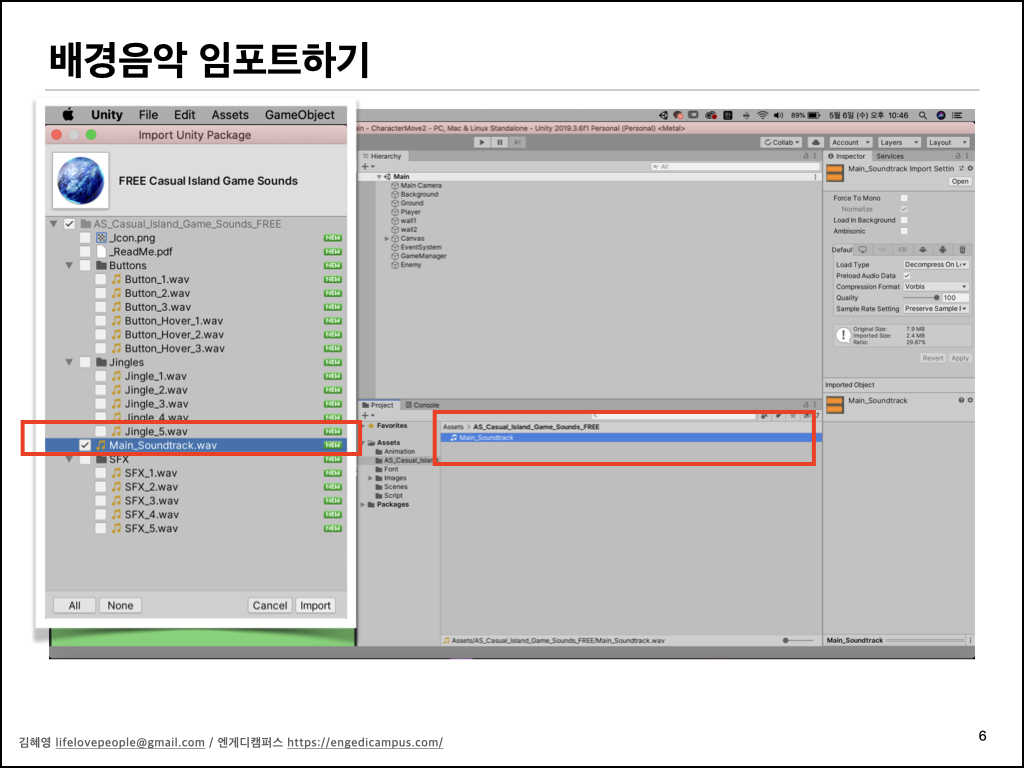Click the Unity Hub tray icon in menu bar
Image resolution: width=1024 pixels, height=768 pixels.
pyautogui.click(x=663, y=115)
